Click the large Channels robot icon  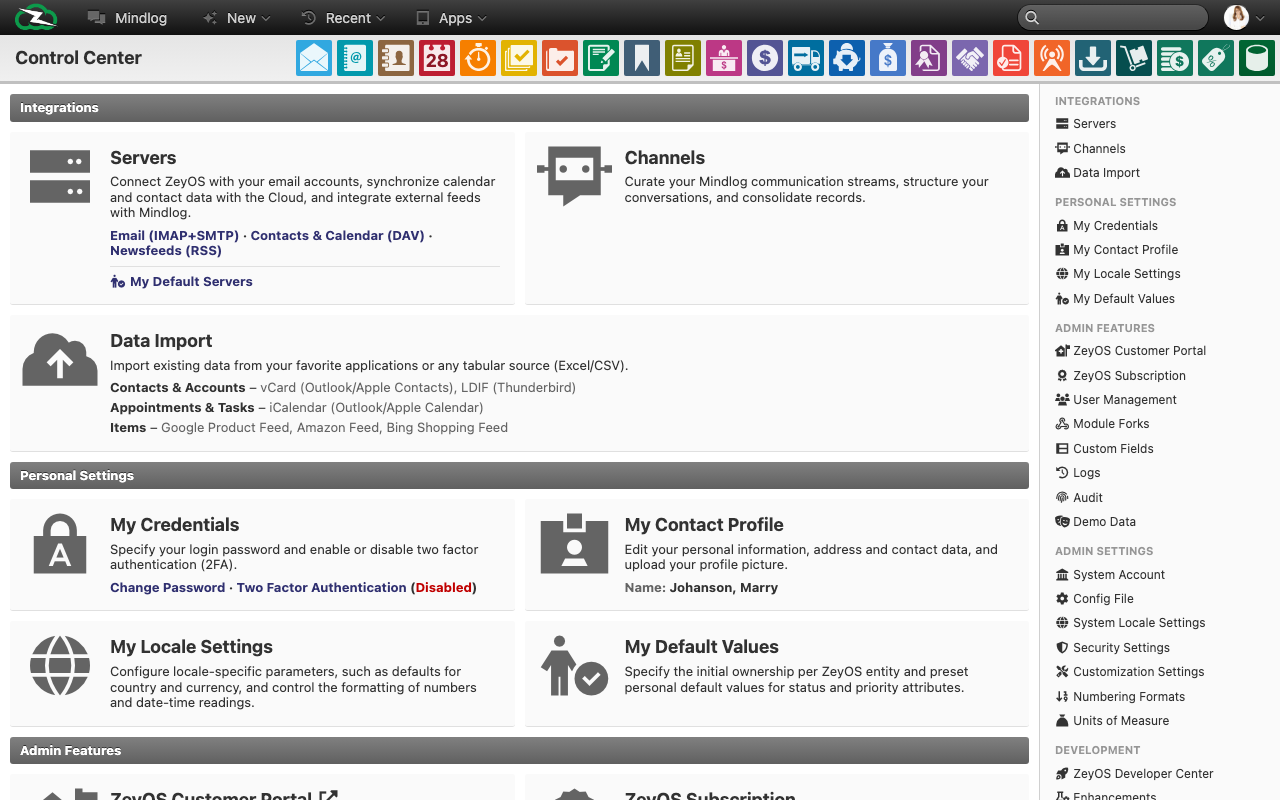pyautogui.click(x=574, y=176)
